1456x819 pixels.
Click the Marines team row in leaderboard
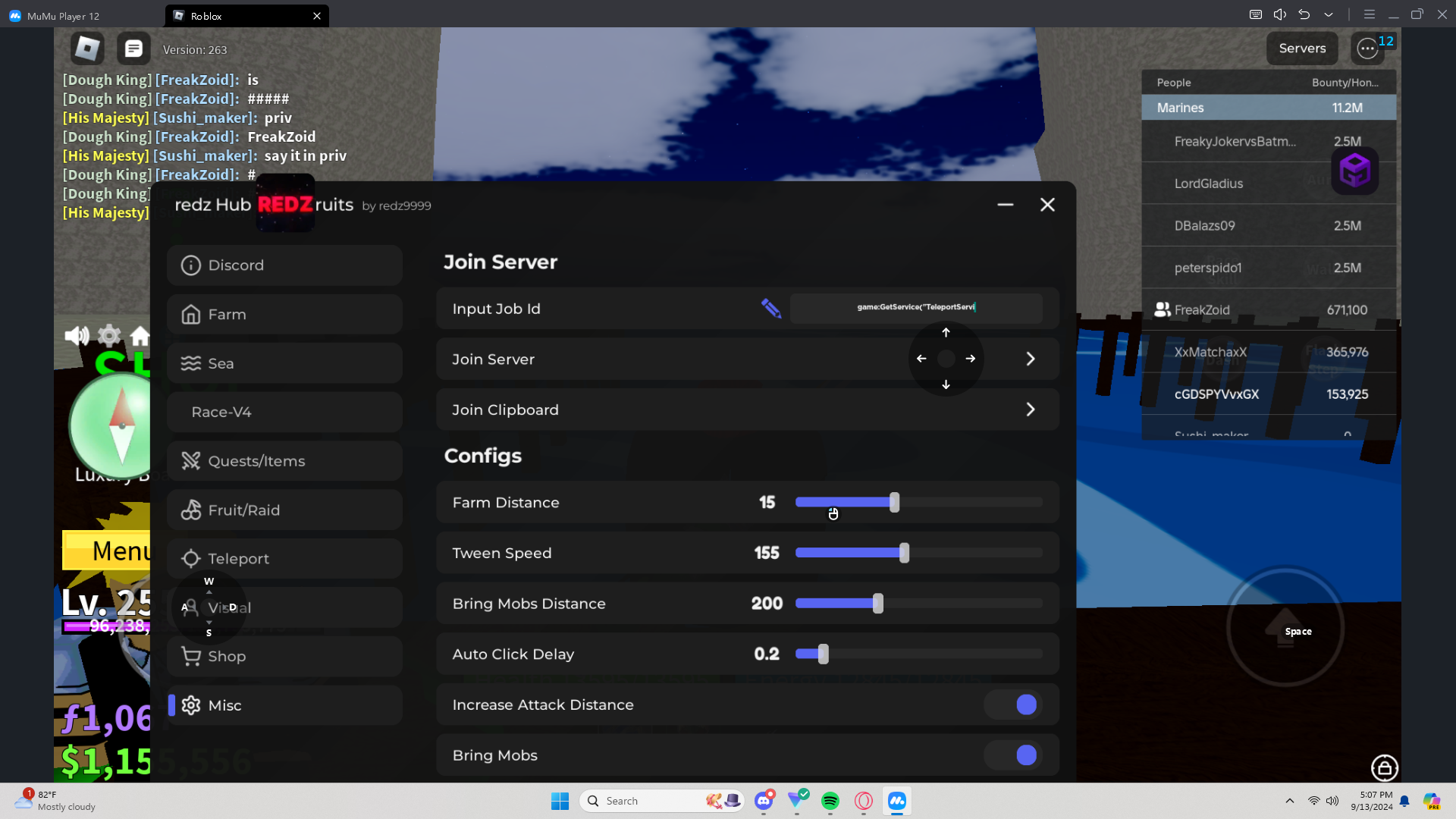(1269, 108)
